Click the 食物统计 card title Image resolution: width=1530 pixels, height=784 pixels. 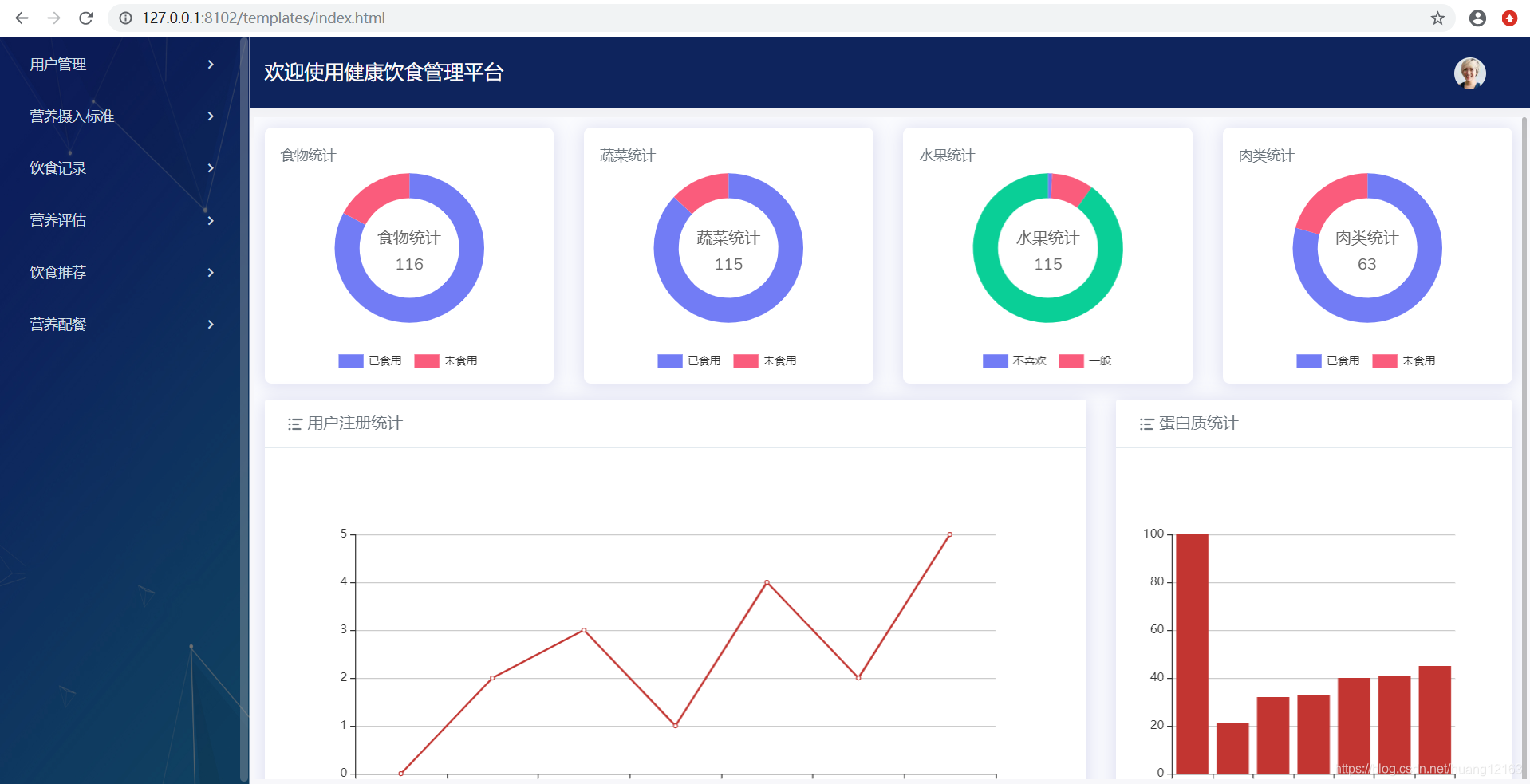(x=309, y=156)
